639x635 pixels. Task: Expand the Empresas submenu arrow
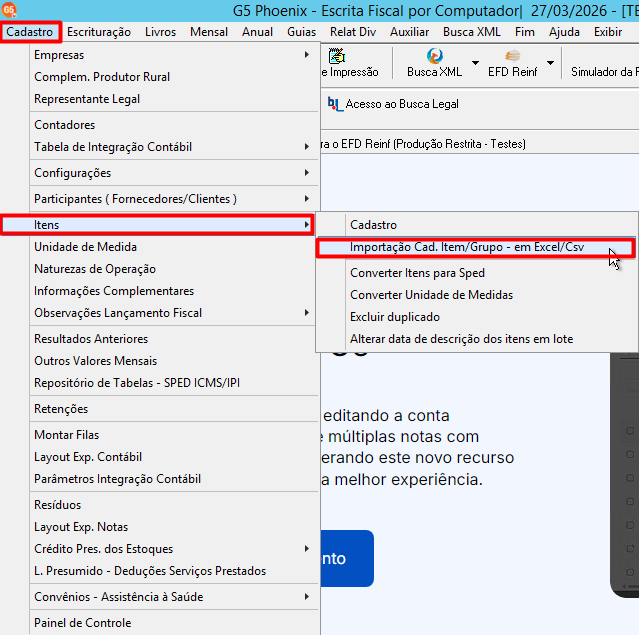click(x=306, y=55)
